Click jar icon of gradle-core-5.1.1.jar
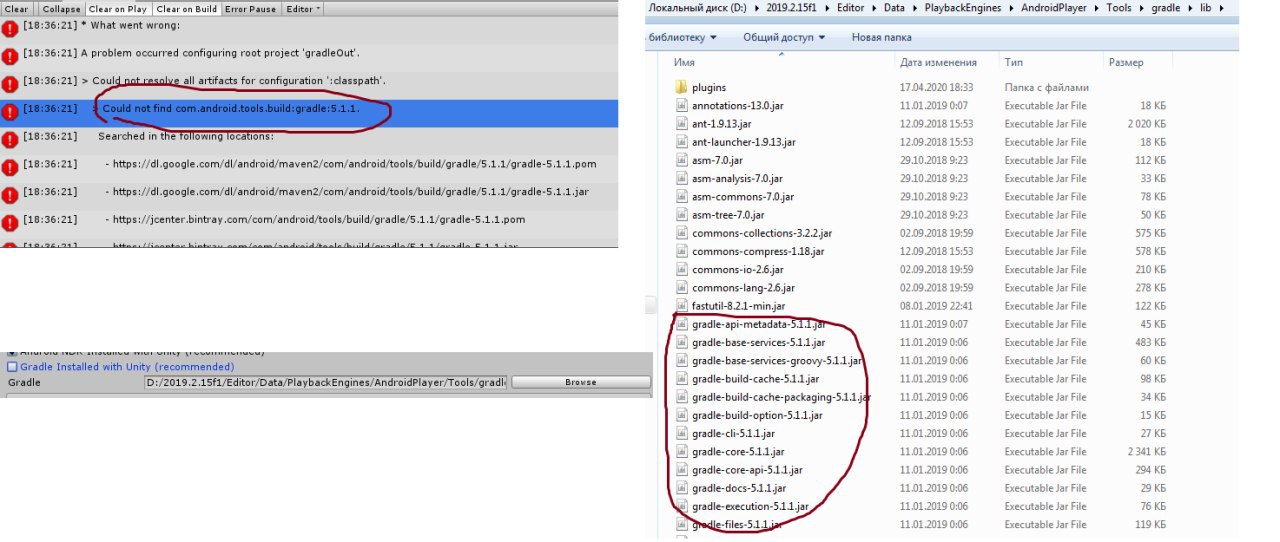Viewport: 1280px width, 542px height. click(682, 452)
